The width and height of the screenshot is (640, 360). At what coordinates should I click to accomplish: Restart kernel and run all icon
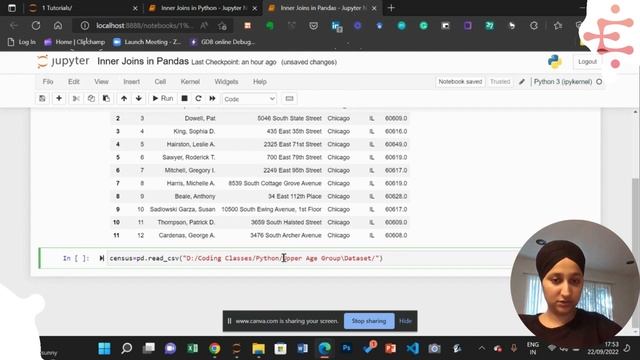click(x=212, y=98)
